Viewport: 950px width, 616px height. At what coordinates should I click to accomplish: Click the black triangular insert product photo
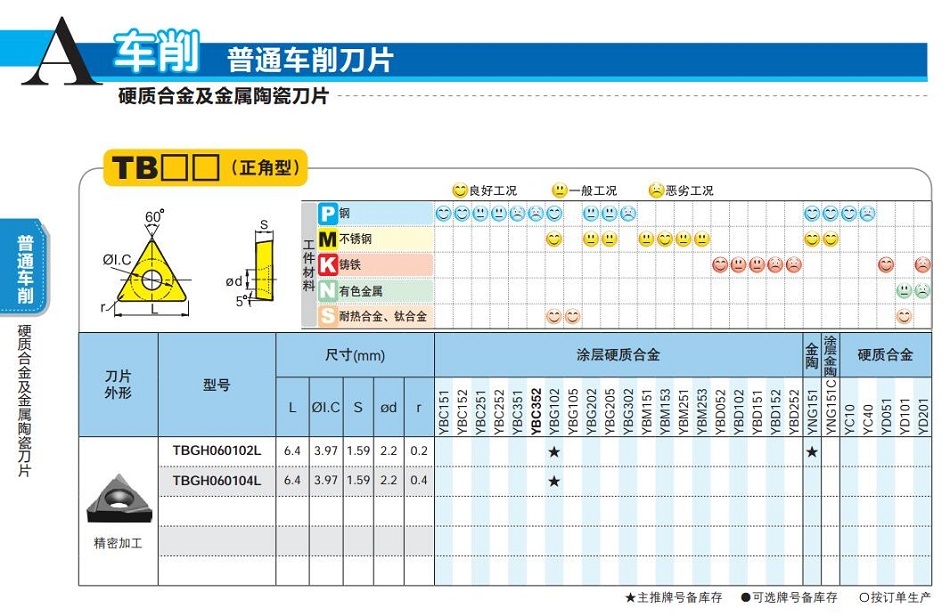pyautogui.click(x=120, y=500)
